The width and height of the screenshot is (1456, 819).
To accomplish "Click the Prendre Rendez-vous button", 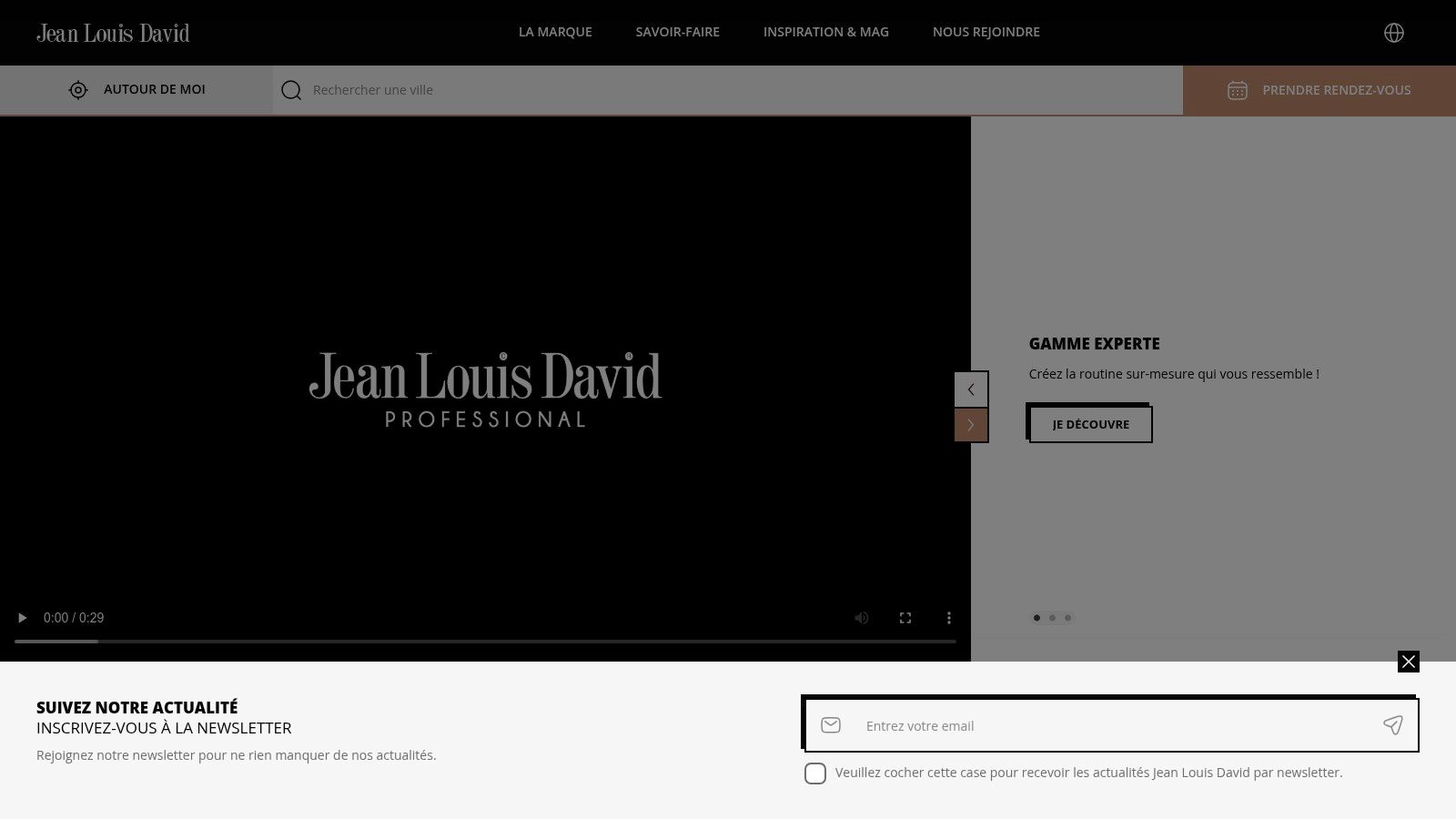I will point(1319,90).
